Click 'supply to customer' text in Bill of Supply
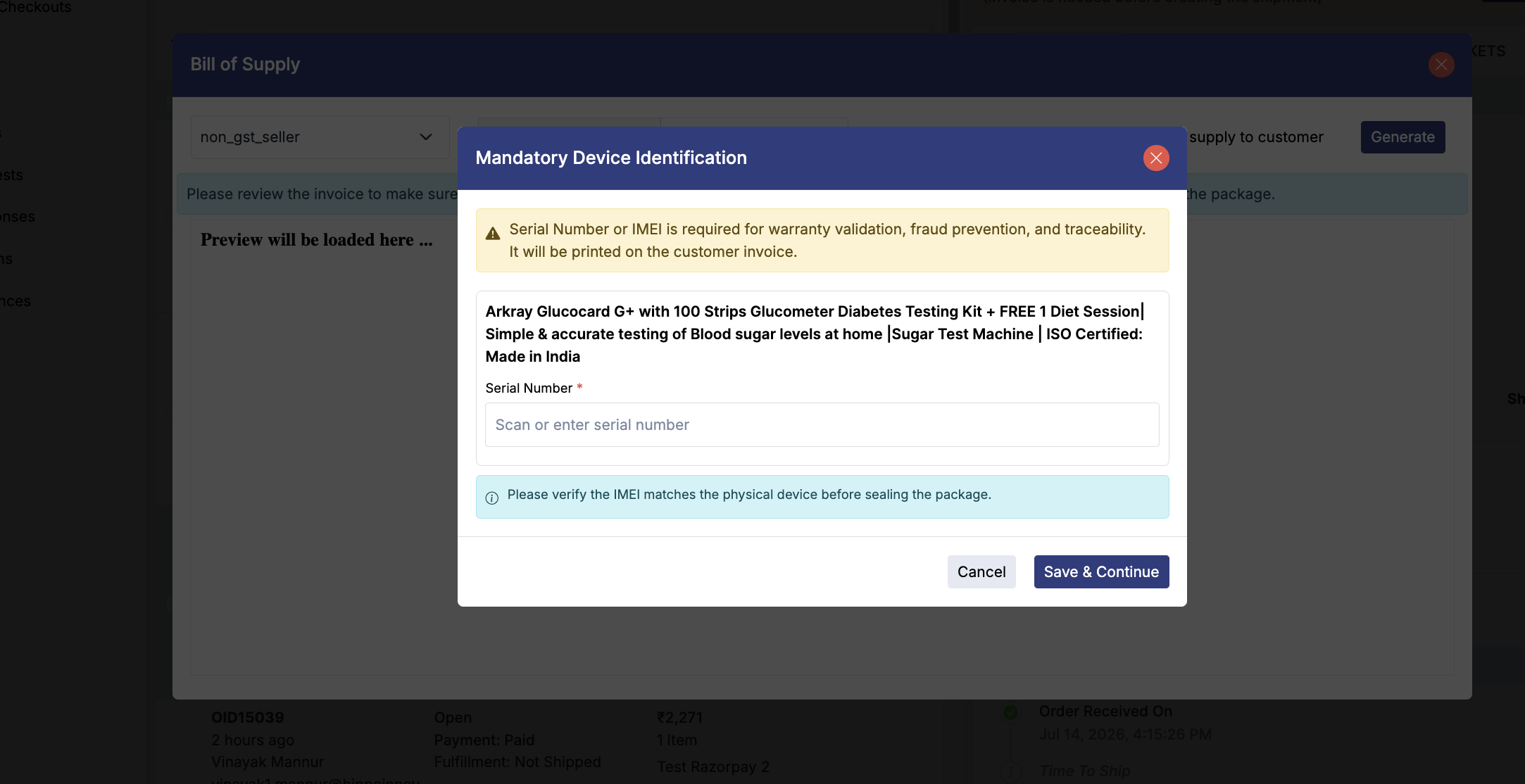 1256,137
